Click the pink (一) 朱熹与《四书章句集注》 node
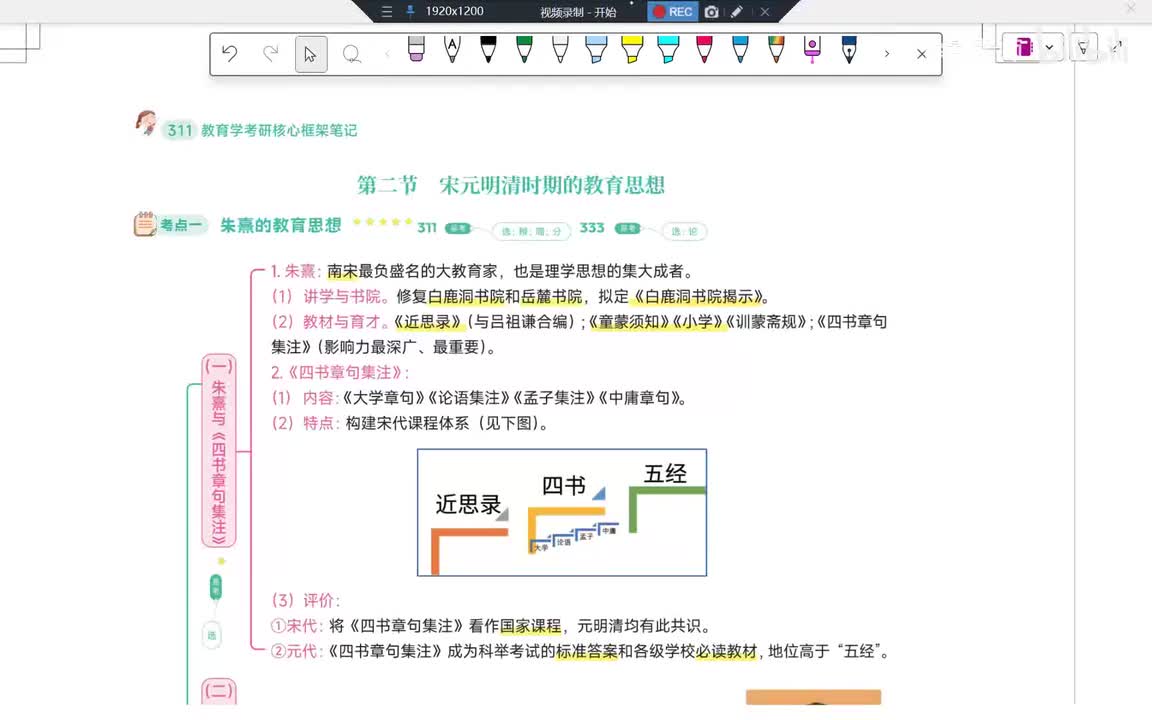The width and height of the screenshot is (1152, 720). 219,450
